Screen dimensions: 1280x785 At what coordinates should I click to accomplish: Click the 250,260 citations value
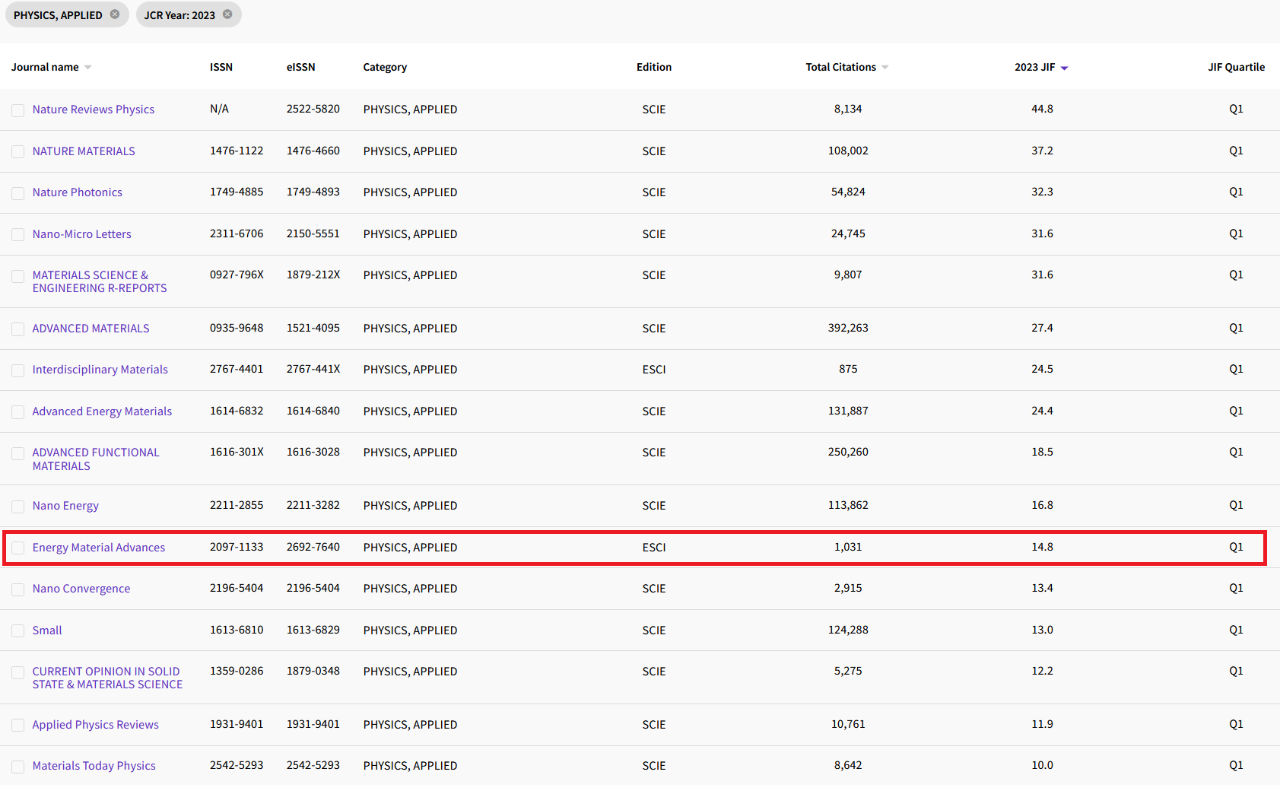click(x=849, y=452)
